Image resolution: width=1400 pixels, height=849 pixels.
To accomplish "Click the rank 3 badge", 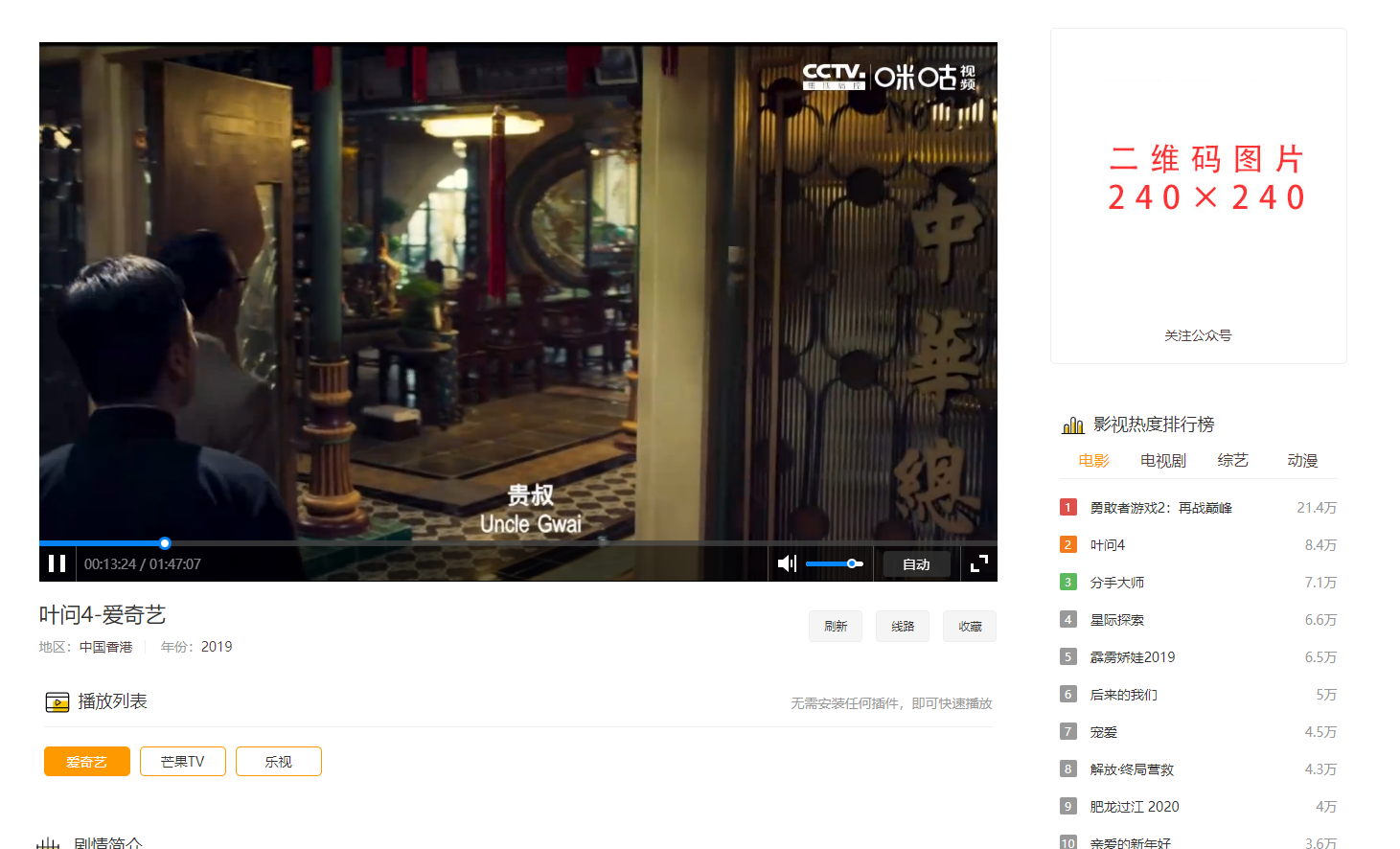I will click(1068, 582).
